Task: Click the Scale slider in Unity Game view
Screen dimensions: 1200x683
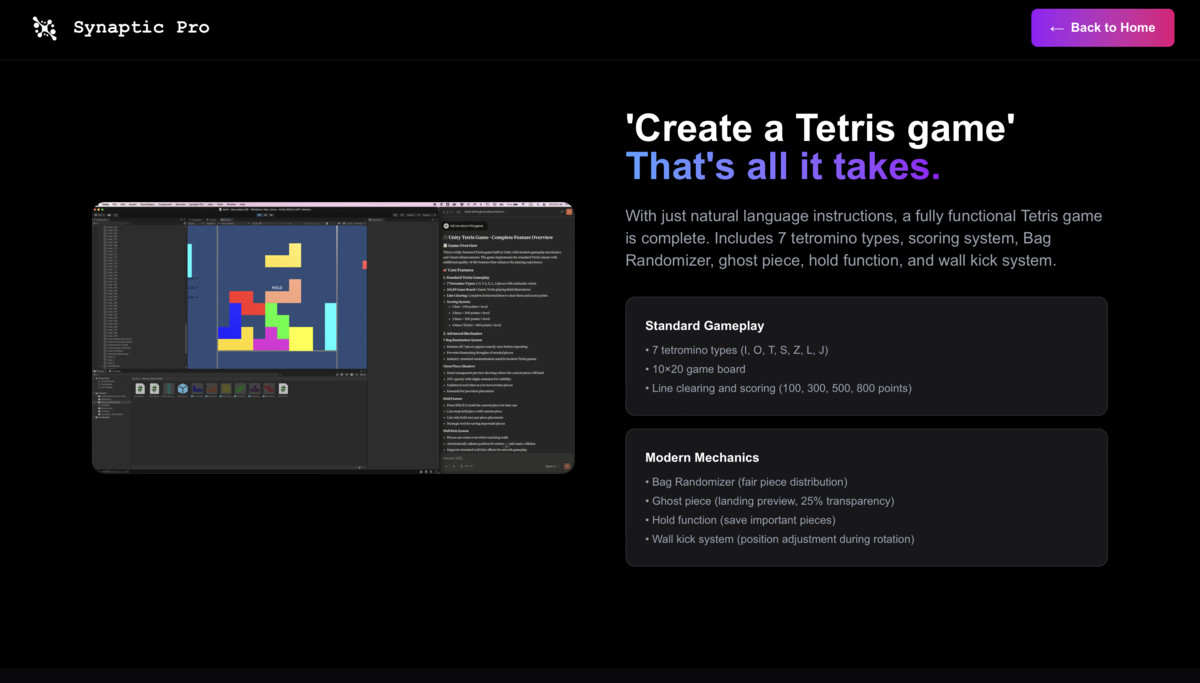Action: click(283, 221)
